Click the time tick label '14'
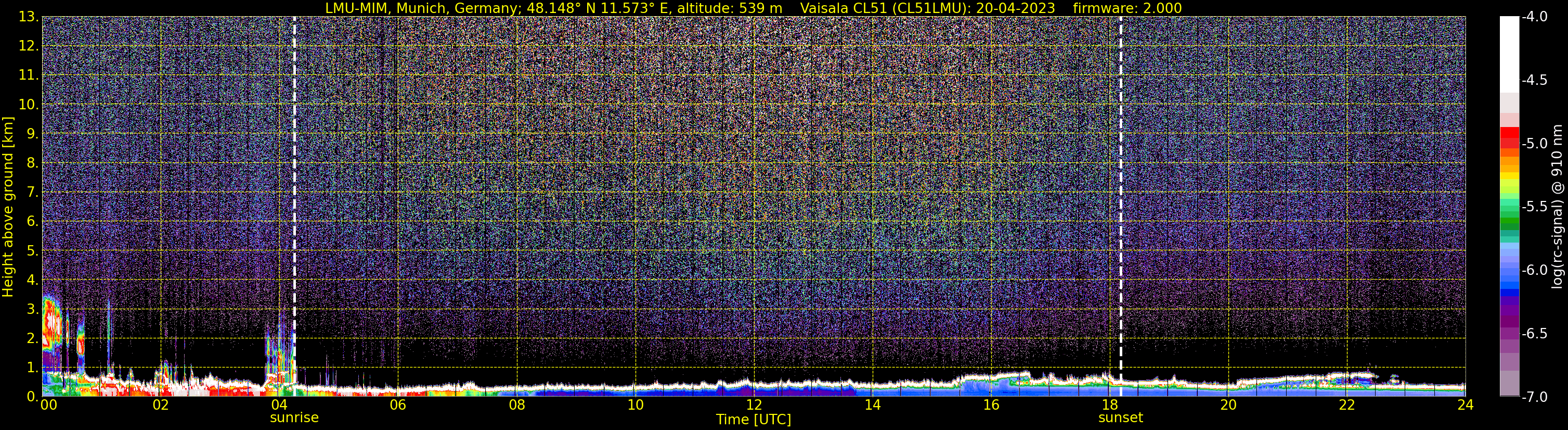 tap(872, 406)
